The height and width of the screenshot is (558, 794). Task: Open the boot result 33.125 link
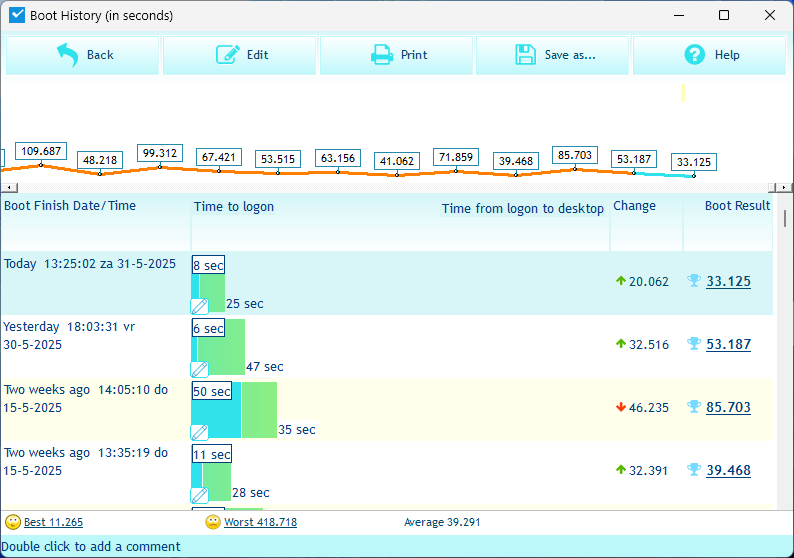point(728,282)
